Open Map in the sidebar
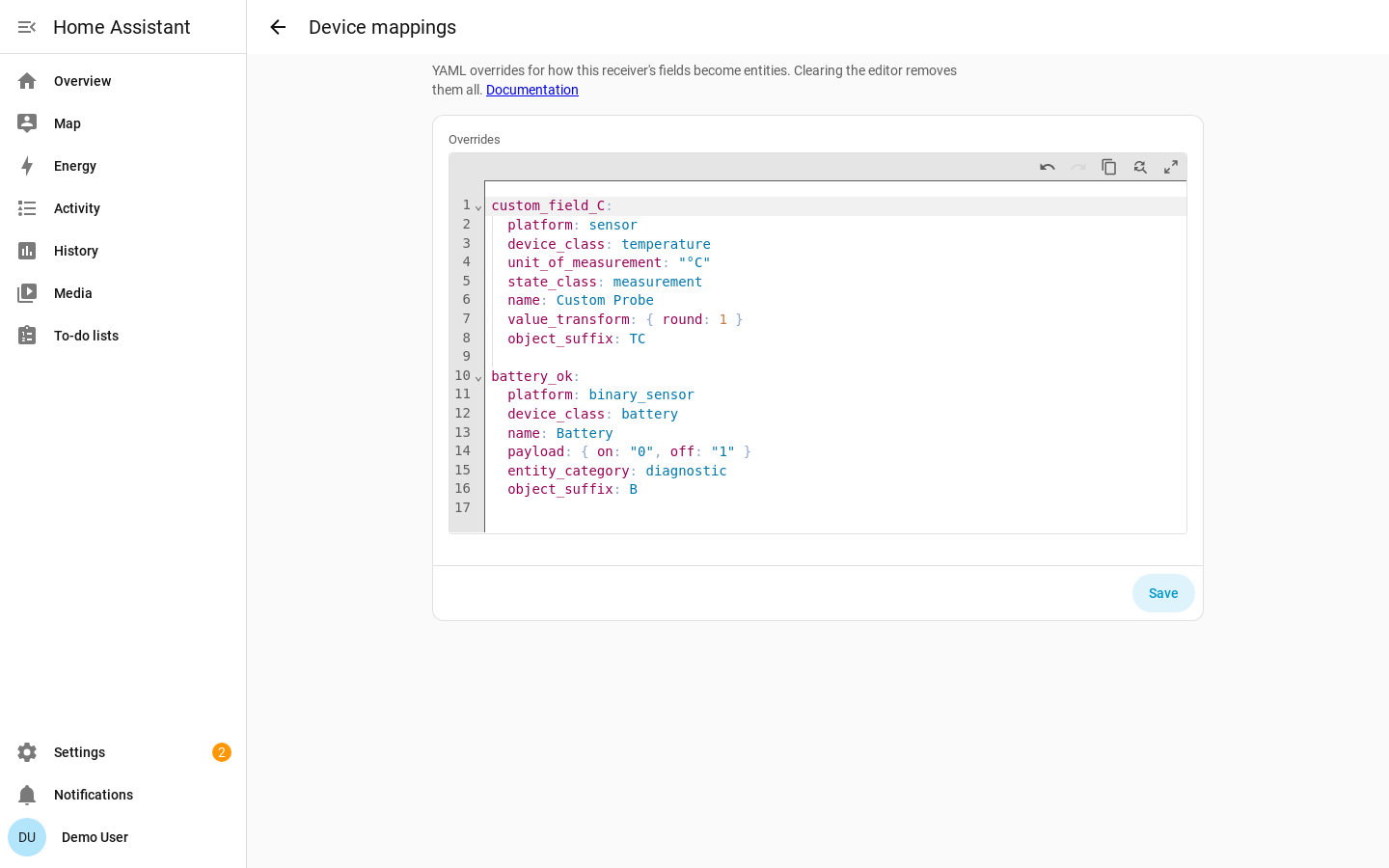The height and width of the screenshot is (868, 1389). point(123,123)
